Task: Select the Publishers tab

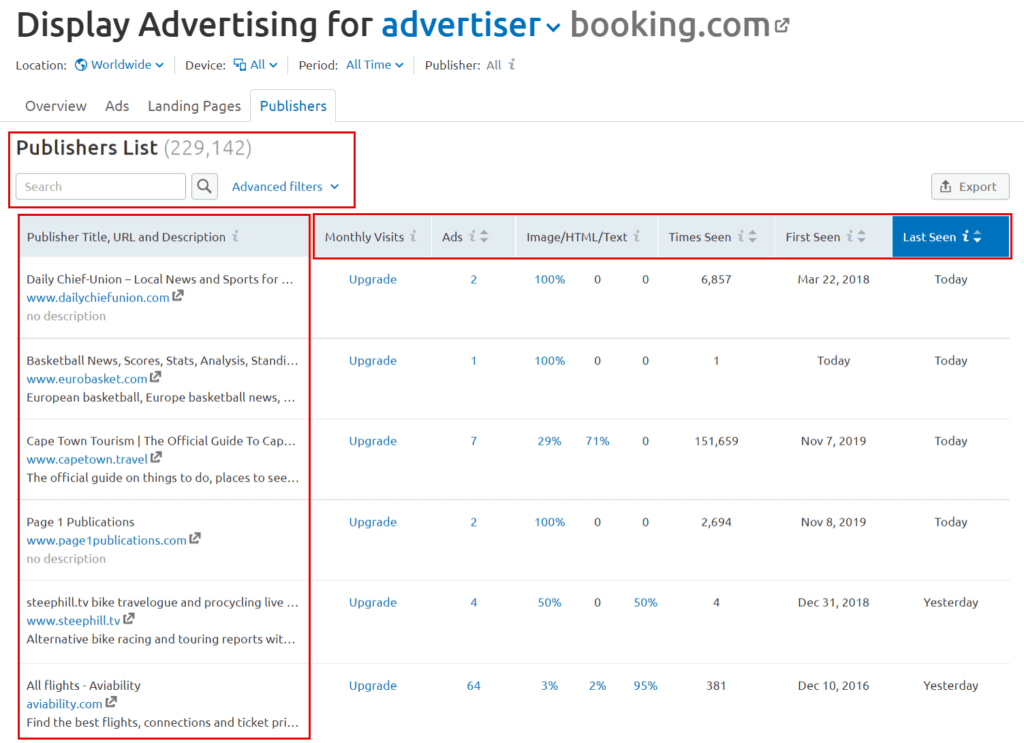Action: 293,106
